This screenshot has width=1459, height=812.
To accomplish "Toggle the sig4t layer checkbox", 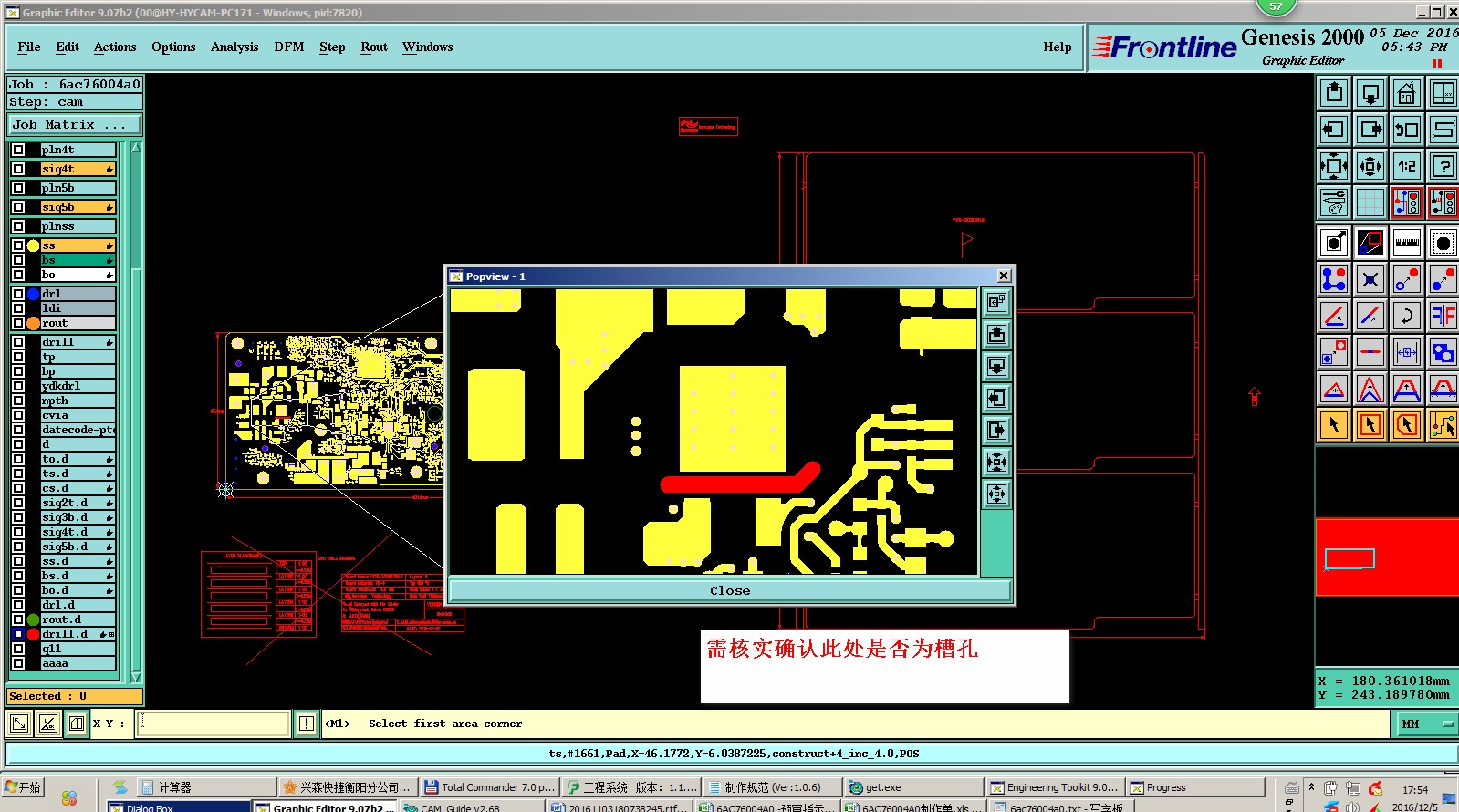I will point(18,169).
